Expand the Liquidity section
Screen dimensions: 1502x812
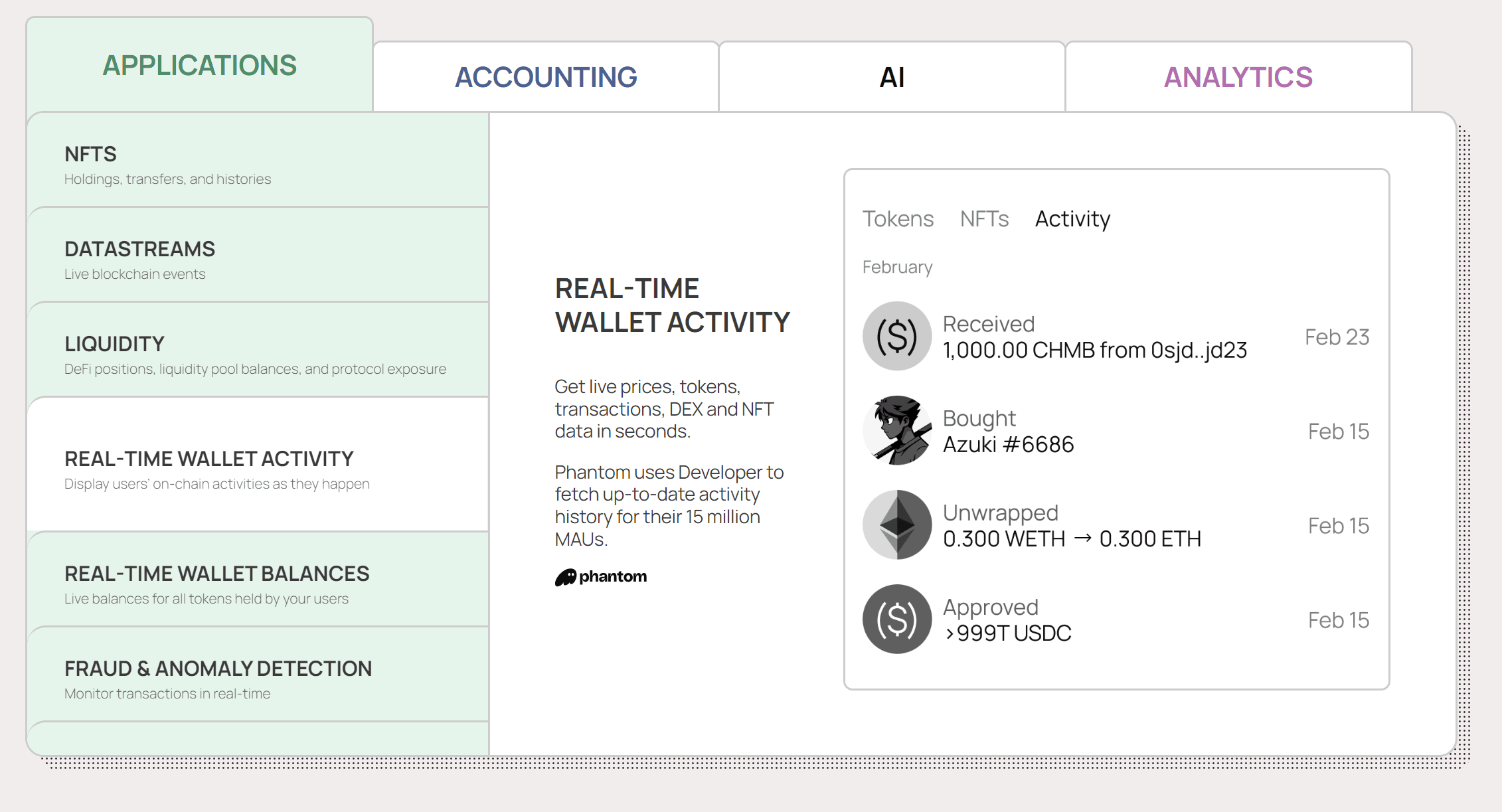point(258,355)
